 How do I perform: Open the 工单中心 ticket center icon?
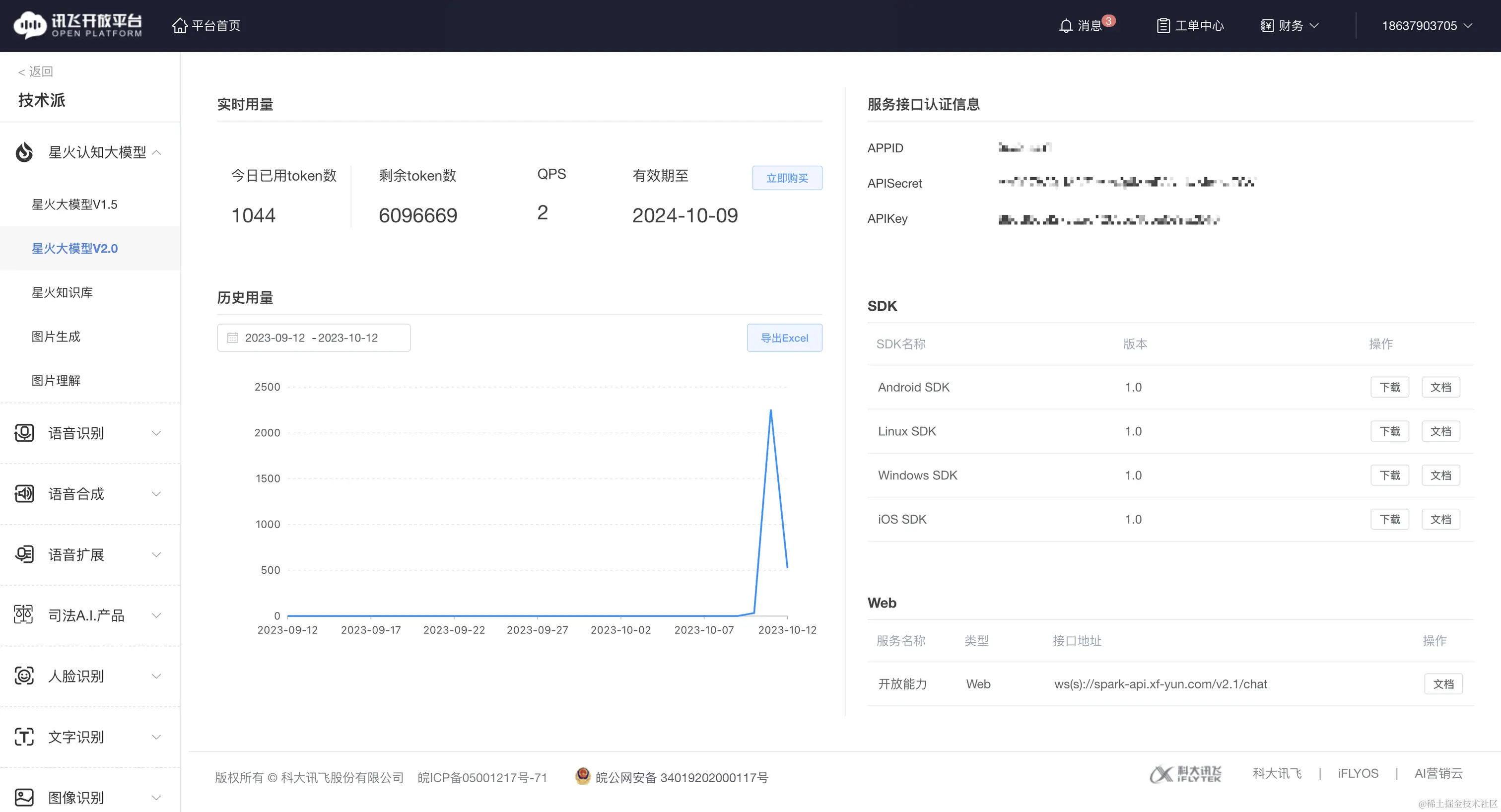tap(1162, 26)
